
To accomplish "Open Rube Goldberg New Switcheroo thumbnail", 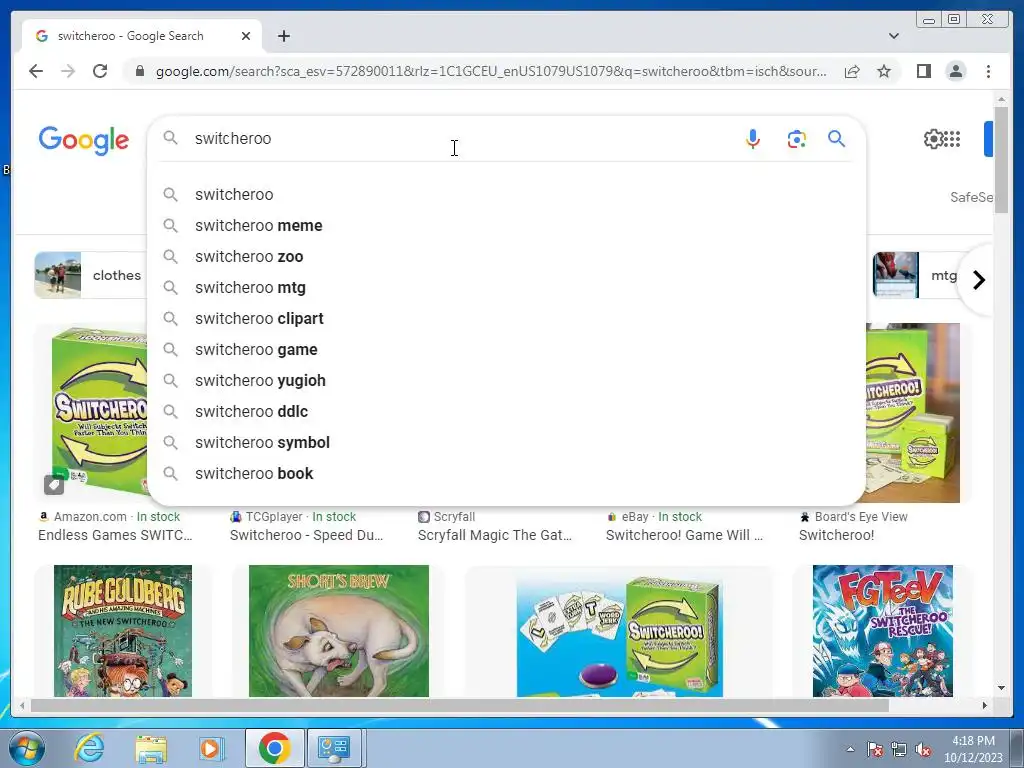I will click(x=123, y=631).
